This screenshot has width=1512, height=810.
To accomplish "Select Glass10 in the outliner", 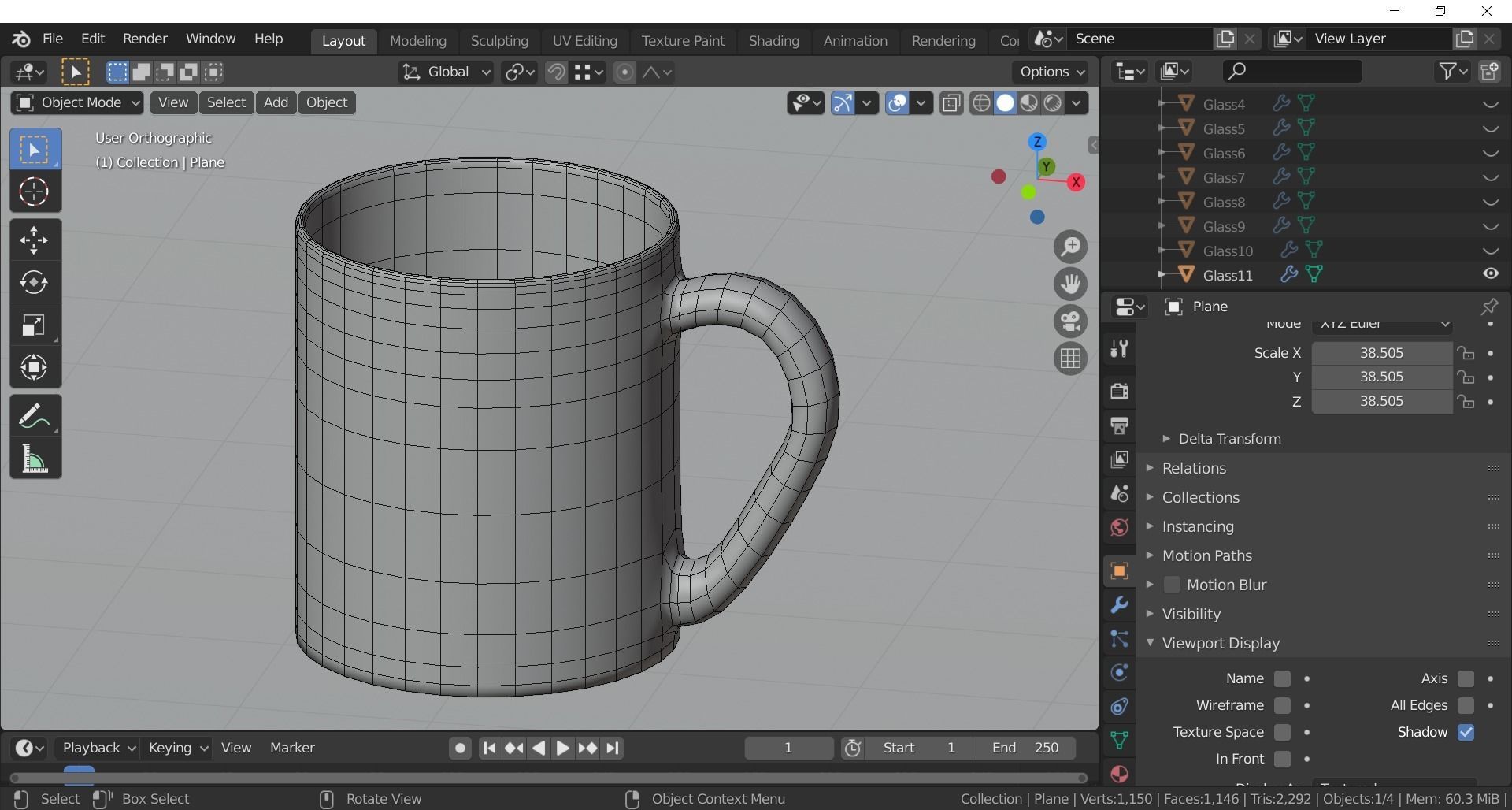I will 1228,251.
